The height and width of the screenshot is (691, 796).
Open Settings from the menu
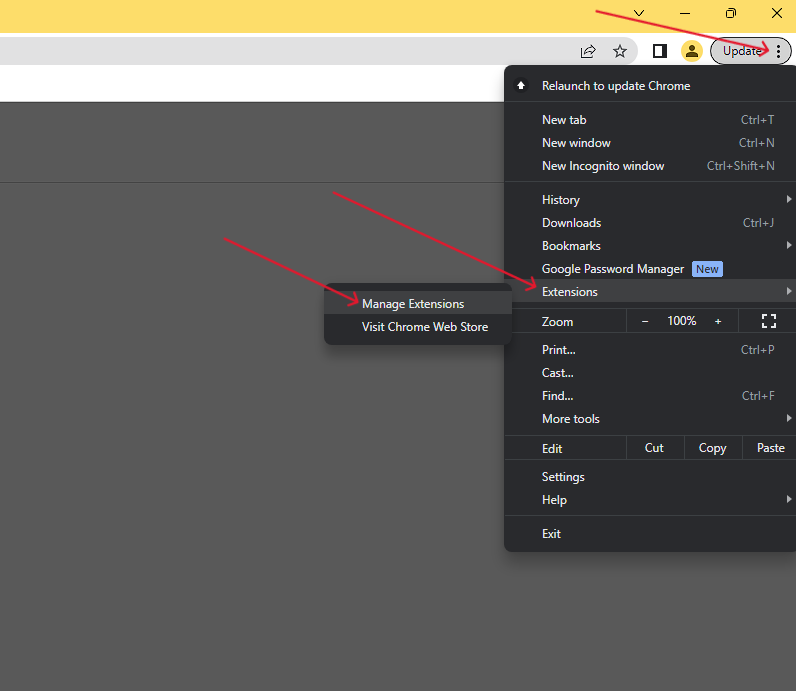(650, 477)
